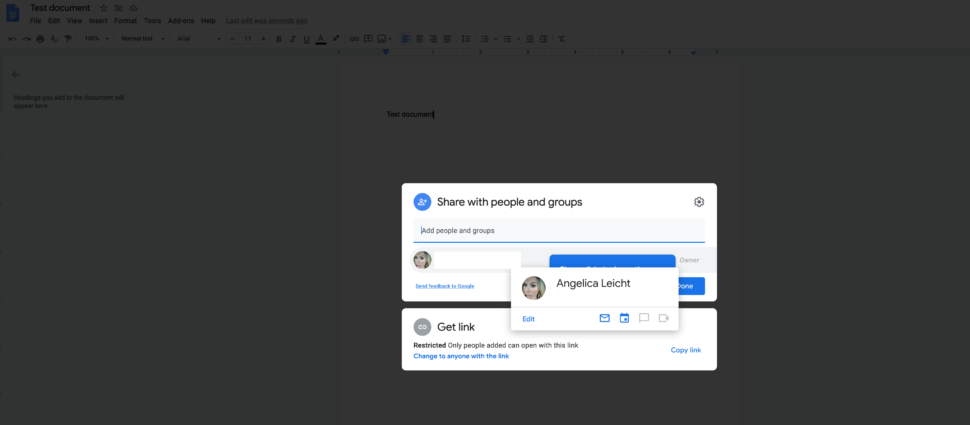The image size is (970, 425).
Task: Click the spell check icon
Action: coord(54,38)
